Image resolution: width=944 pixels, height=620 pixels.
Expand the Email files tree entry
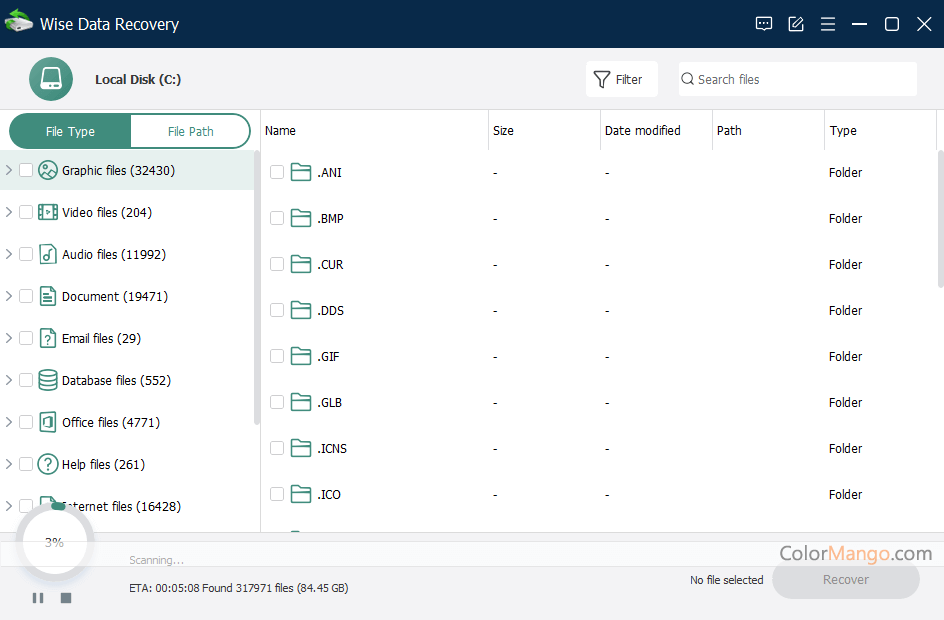tap(8, 338)
